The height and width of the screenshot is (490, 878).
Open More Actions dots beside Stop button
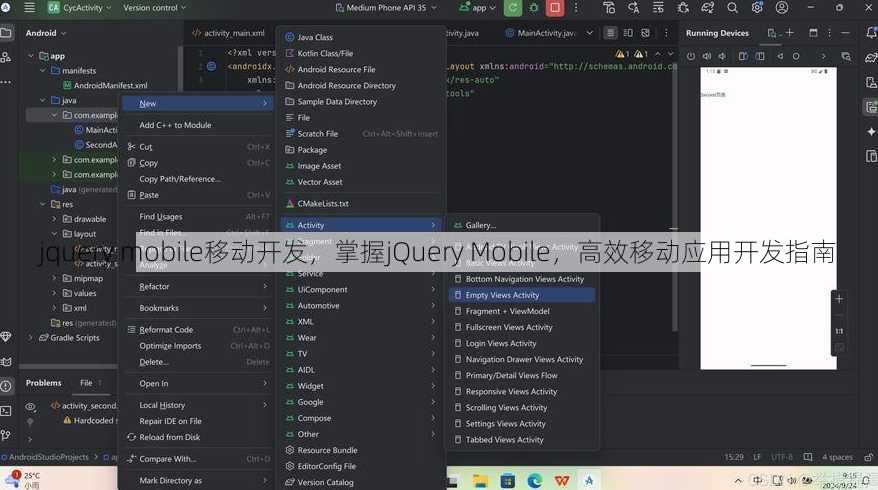[x=576, y=8]
